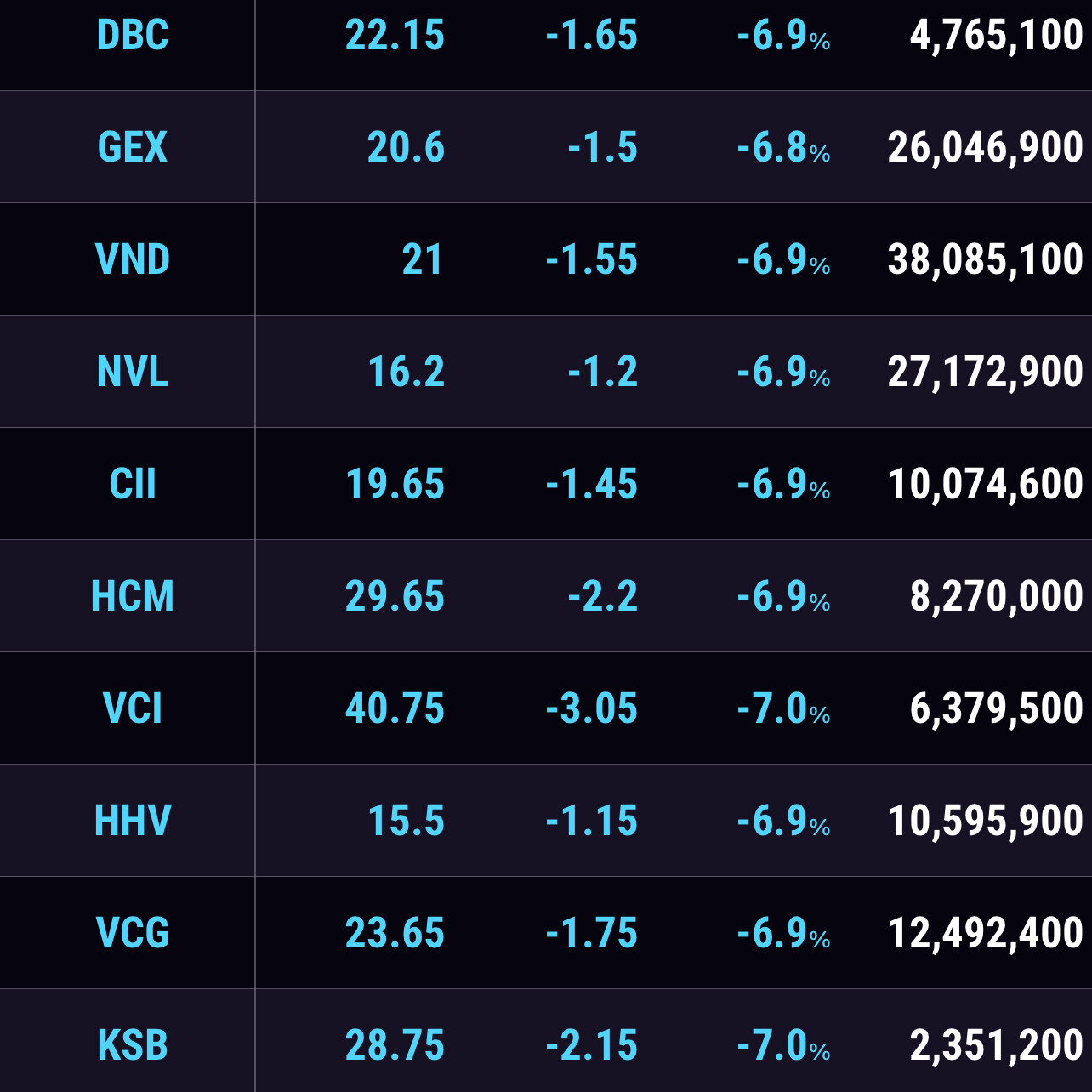Open the VND stock symbol

click(x=133, y=259)
